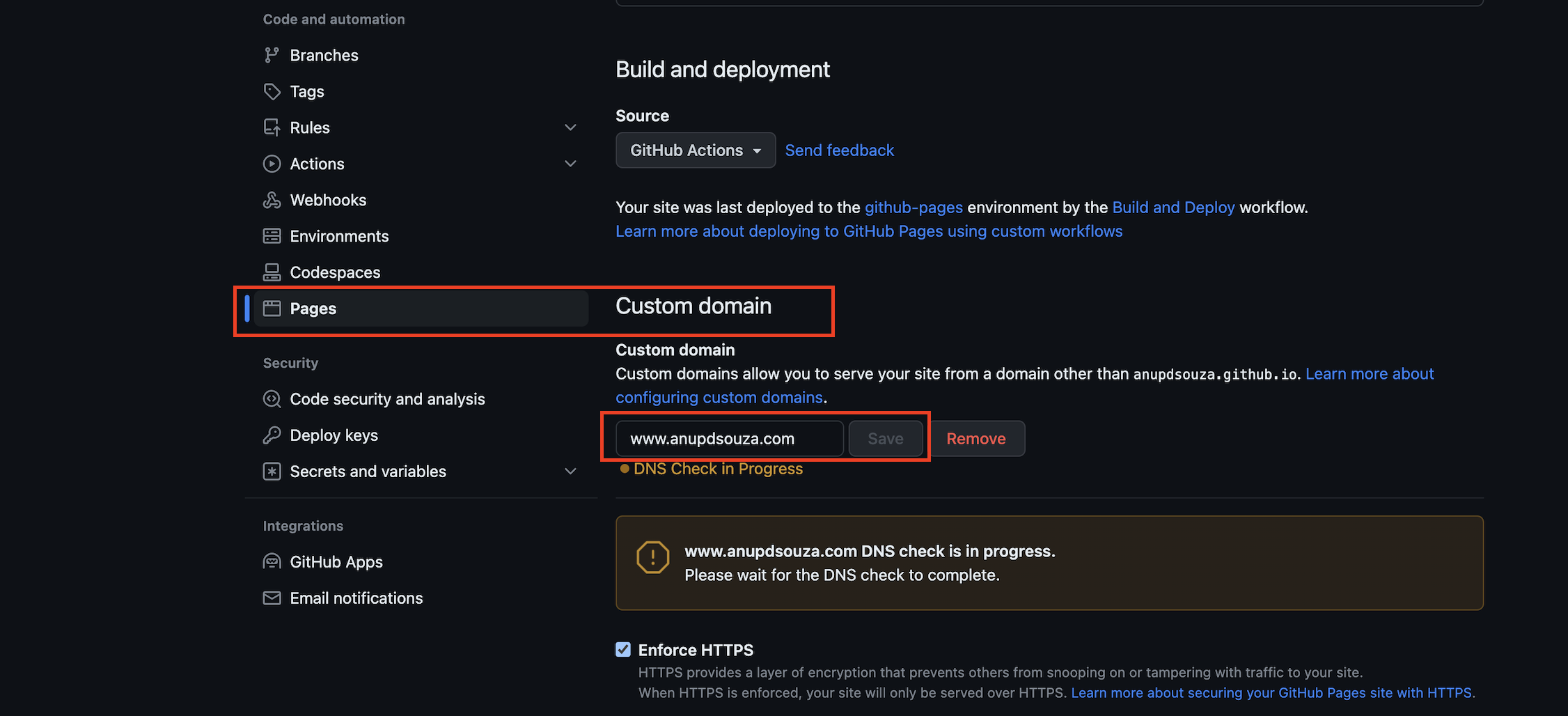1568x716 pixels.
Task: Toggle the Enforce HTTPS checkbox
Action: (623, 650)
